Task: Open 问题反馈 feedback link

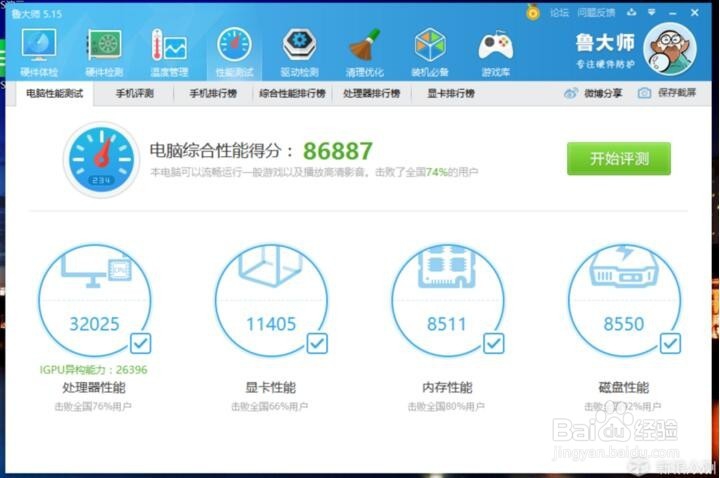Action: pos(596,13)
